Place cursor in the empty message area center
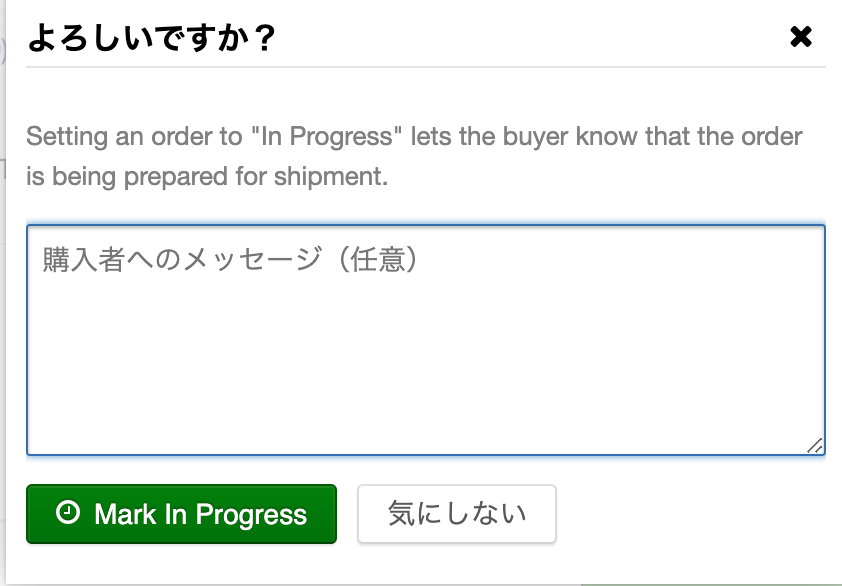Viewport: 842px width, 586px height. coord(426,340)
